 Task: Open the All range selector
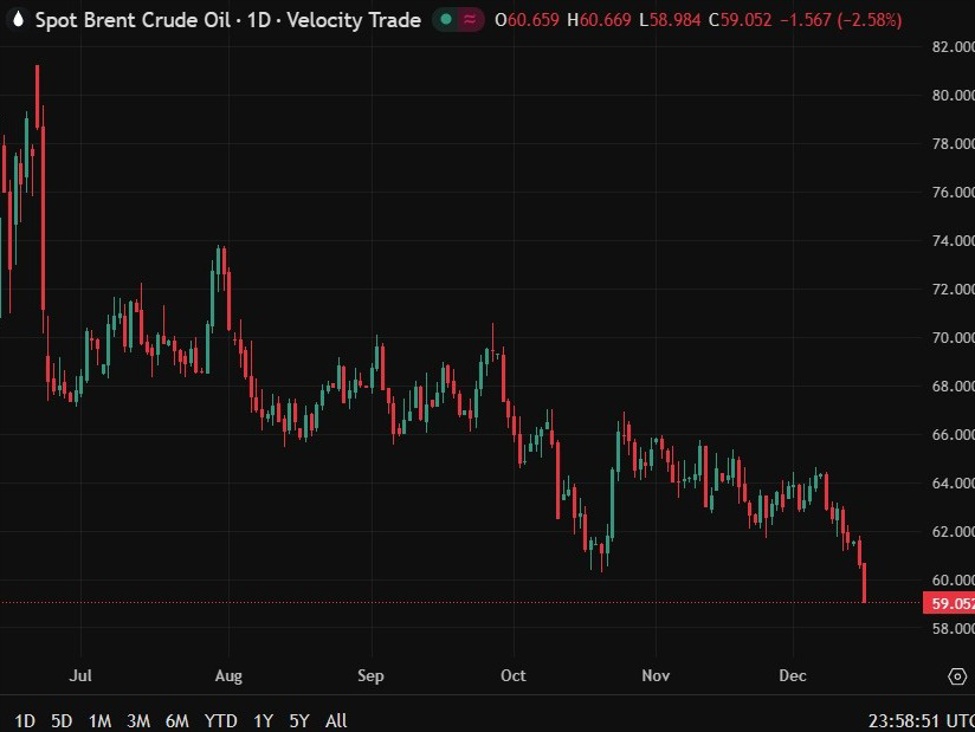(336, 720)
